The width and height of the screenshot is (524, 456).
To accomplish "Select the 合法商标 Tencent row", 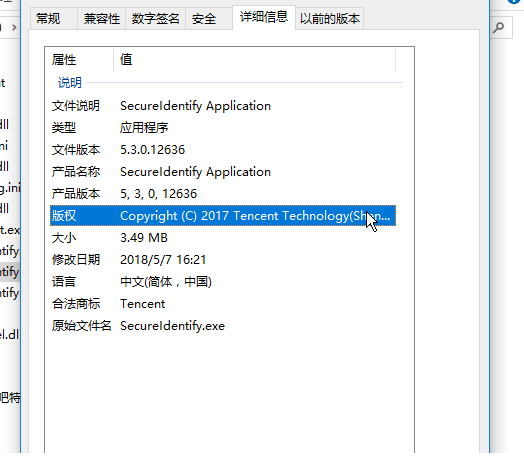I will [x=223, y=304].
